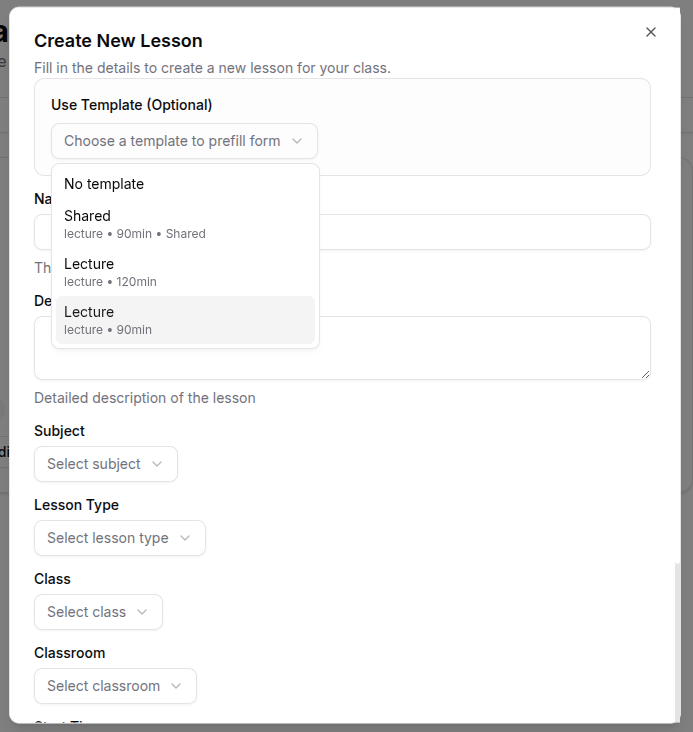Click the chevron arrow beside Select subject
The width and height of the screenshot is (693, 732).
[157, 464]
